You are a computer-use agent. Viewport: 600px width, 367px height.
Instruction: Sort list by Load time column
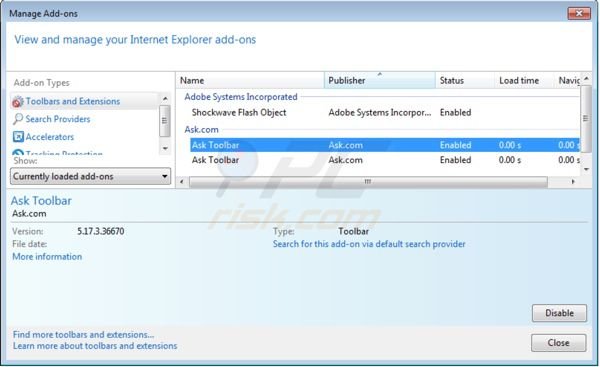[x=524, y=80]
